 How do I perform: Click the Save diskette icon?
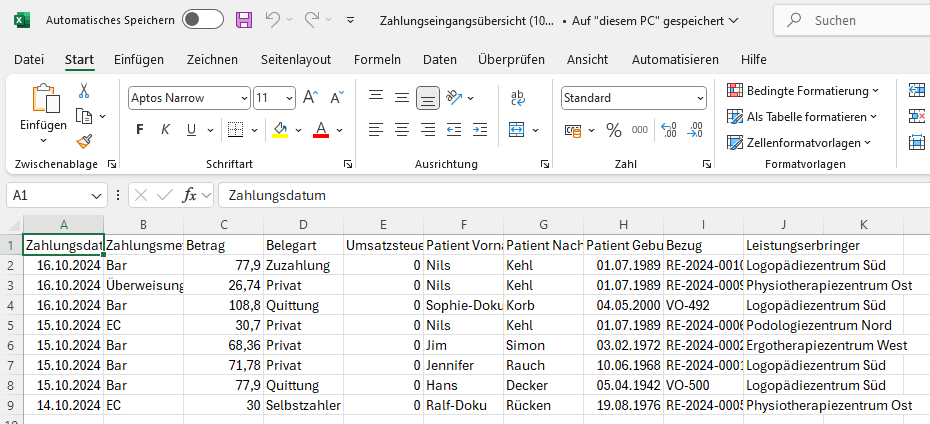pos(243,20)
